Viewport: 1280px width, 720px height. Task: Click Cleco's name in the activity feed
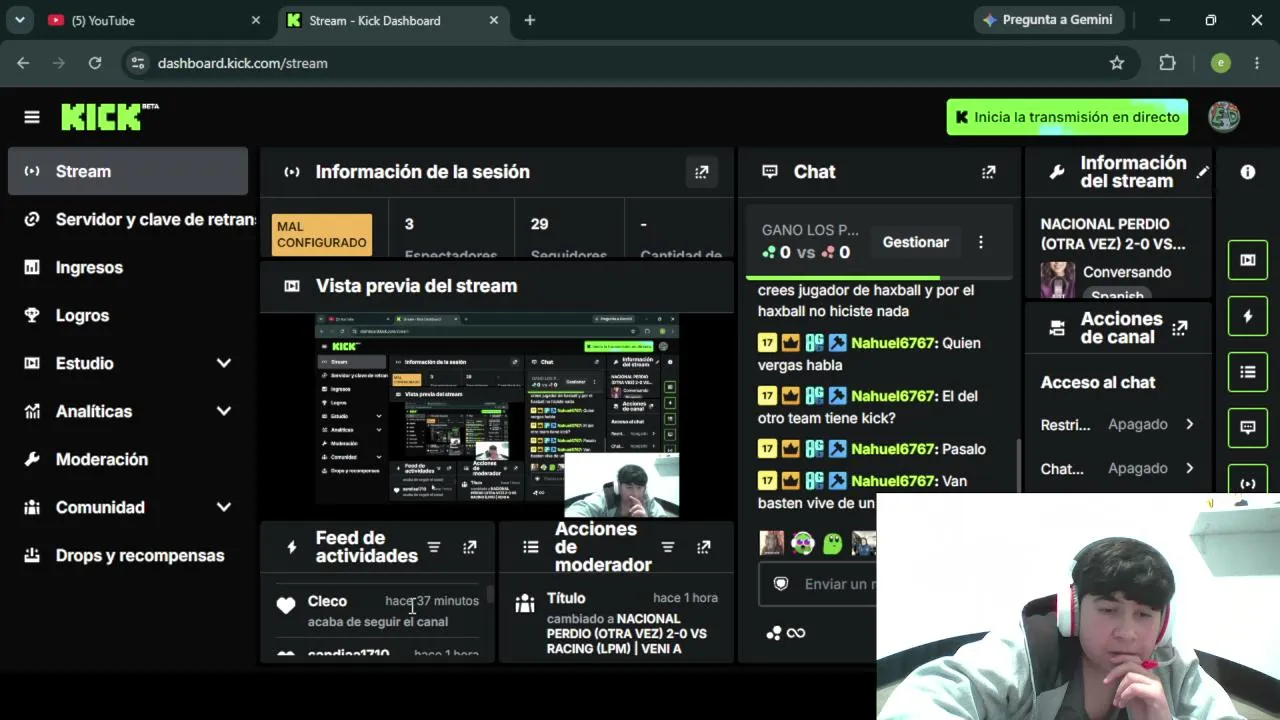click(x=327, y=601)
